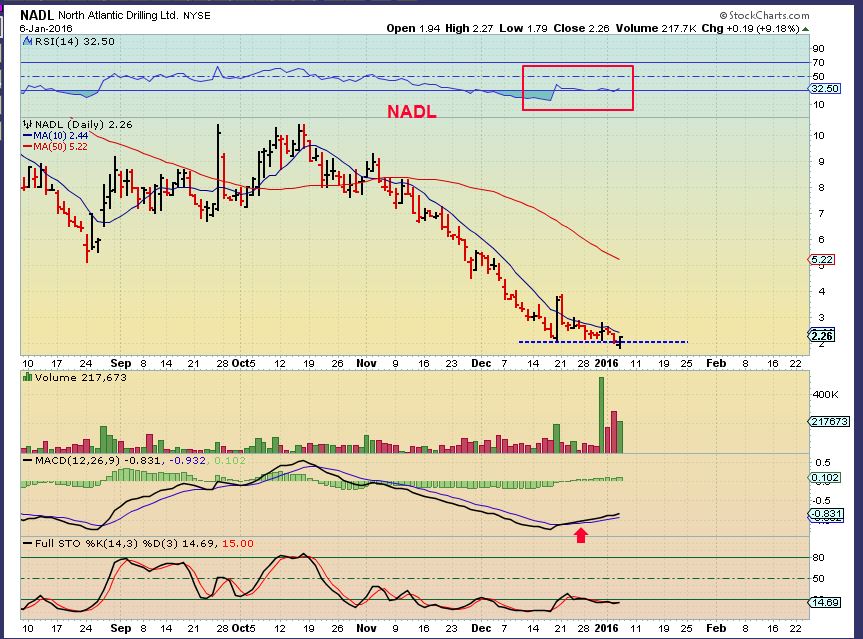Click the High 2.27 value
863x639 pixels.
click(x=469, y=29)
